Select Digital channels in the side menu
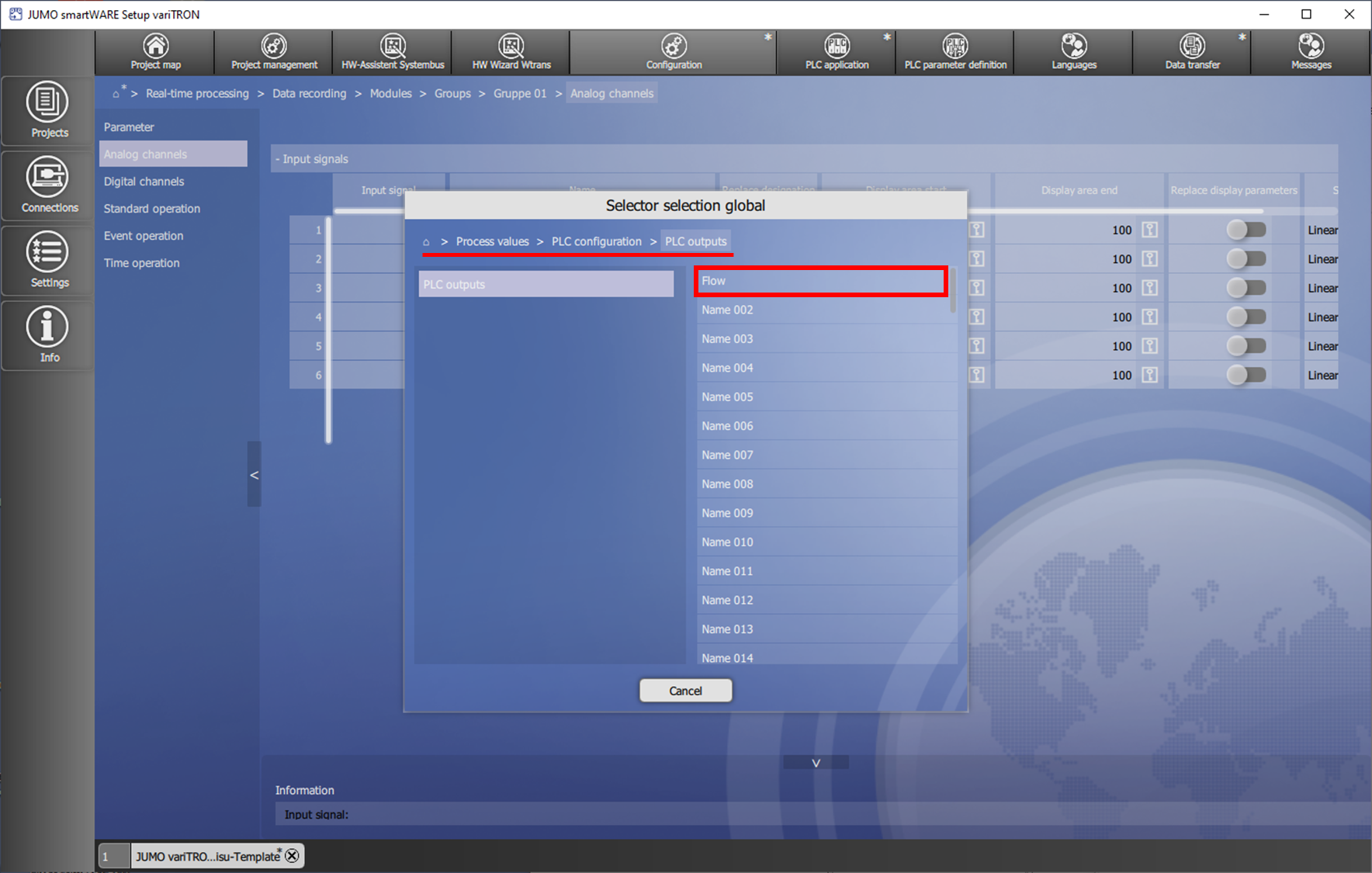This screenshot has width=1372, height=873. (144, 182)
